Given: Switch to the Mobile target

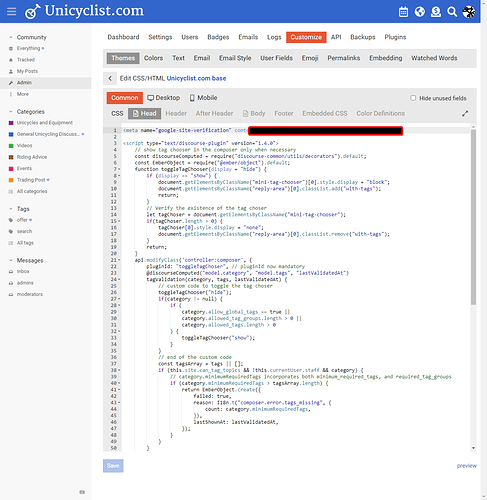Looking at the screenshot, I should 203,98.
